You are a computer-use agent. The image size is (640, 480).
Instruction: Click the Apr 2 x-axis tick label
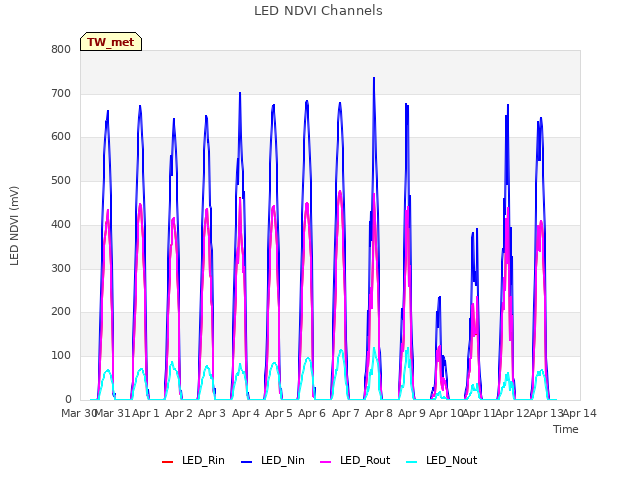(x=179, y=413)
